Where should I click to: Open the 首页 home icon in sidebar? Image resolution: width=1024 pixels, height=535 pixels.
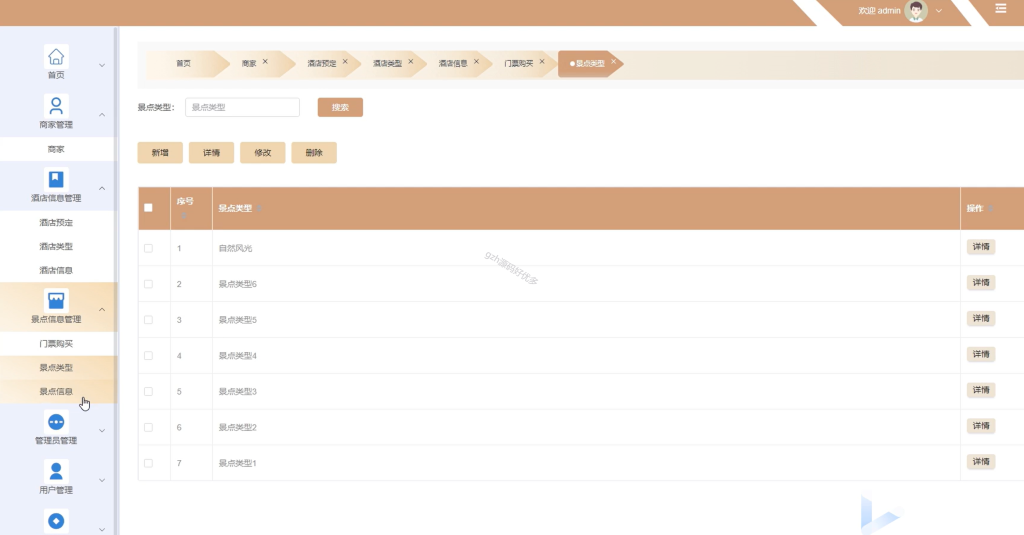(x=56, y=57)
